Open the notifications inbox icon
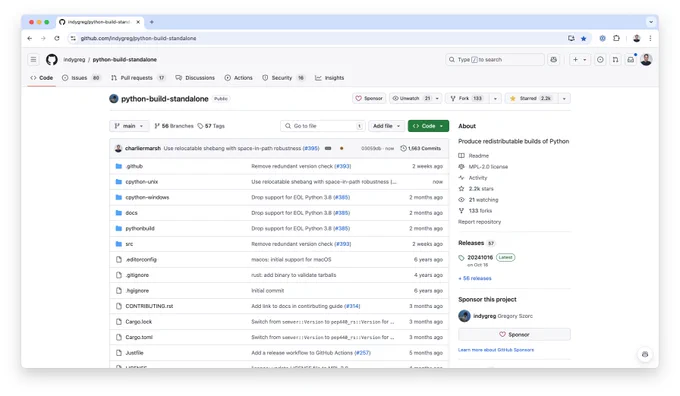 (x=631, y=59)
